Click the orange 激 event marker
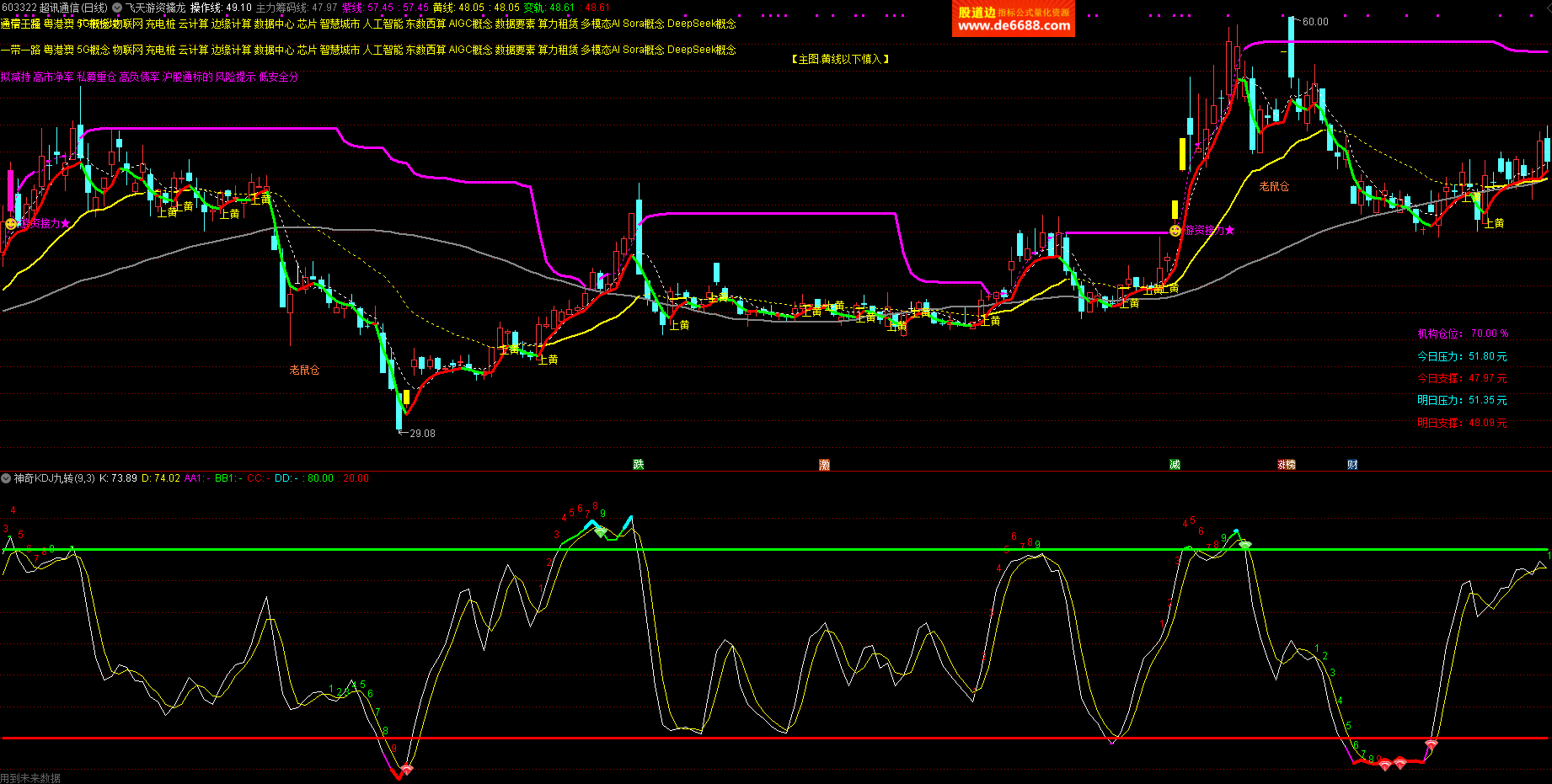Viewport: 1552px width, 784px height. point(825,465)
